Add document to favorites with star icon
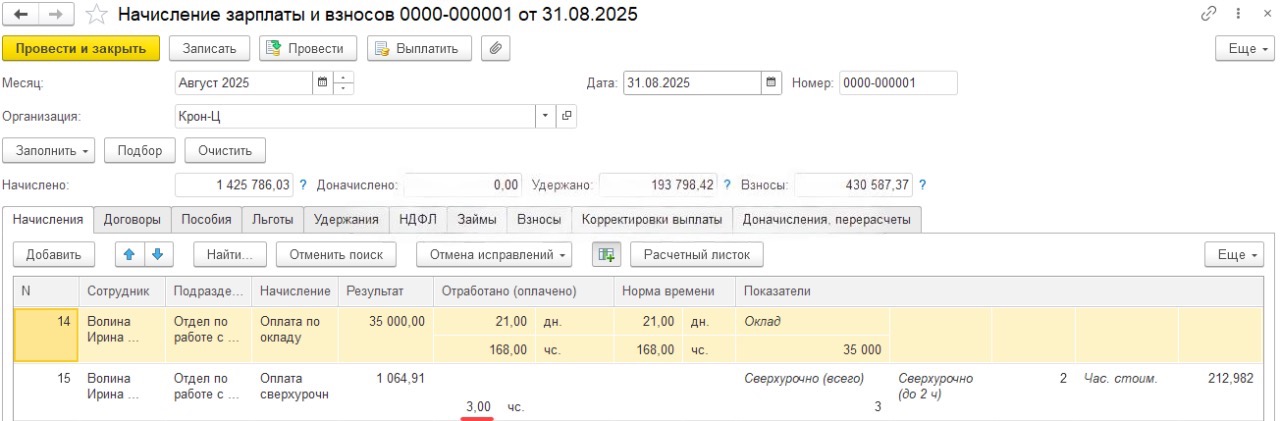Viewport: 1280px width, 421px height. click(97, 15)
